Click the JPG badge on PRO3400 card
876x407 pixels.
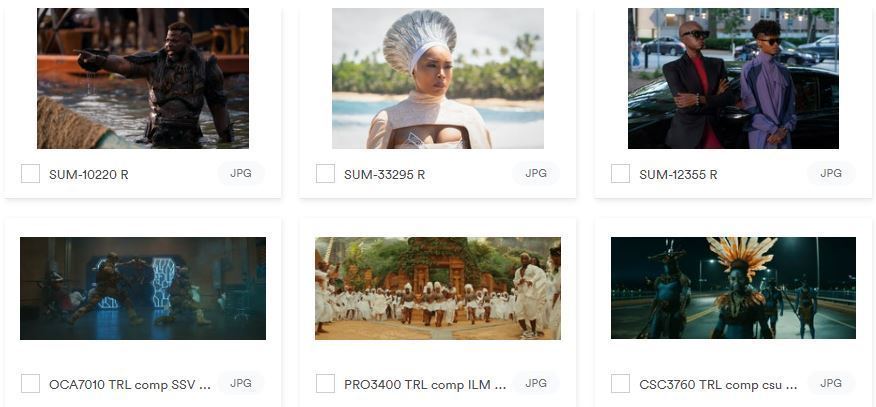[536, 384]
